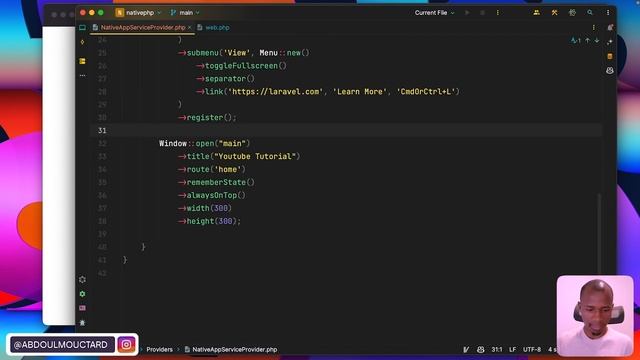Open the AI assistant swirl icon in toolbar
The width and height of the screenshot is (640, 360).
[x=572, y=13]
